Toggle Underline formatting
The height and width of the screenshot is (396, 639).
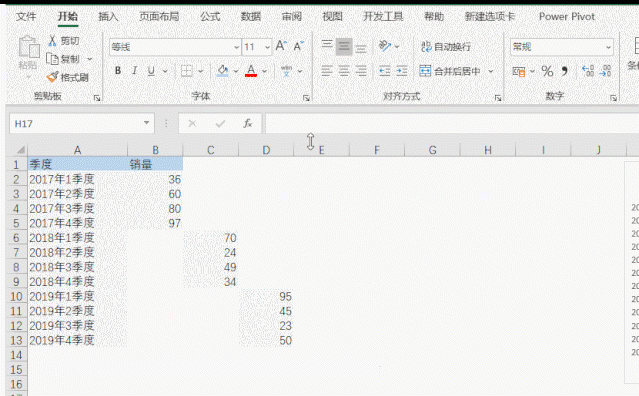click(x=151, y=71)
